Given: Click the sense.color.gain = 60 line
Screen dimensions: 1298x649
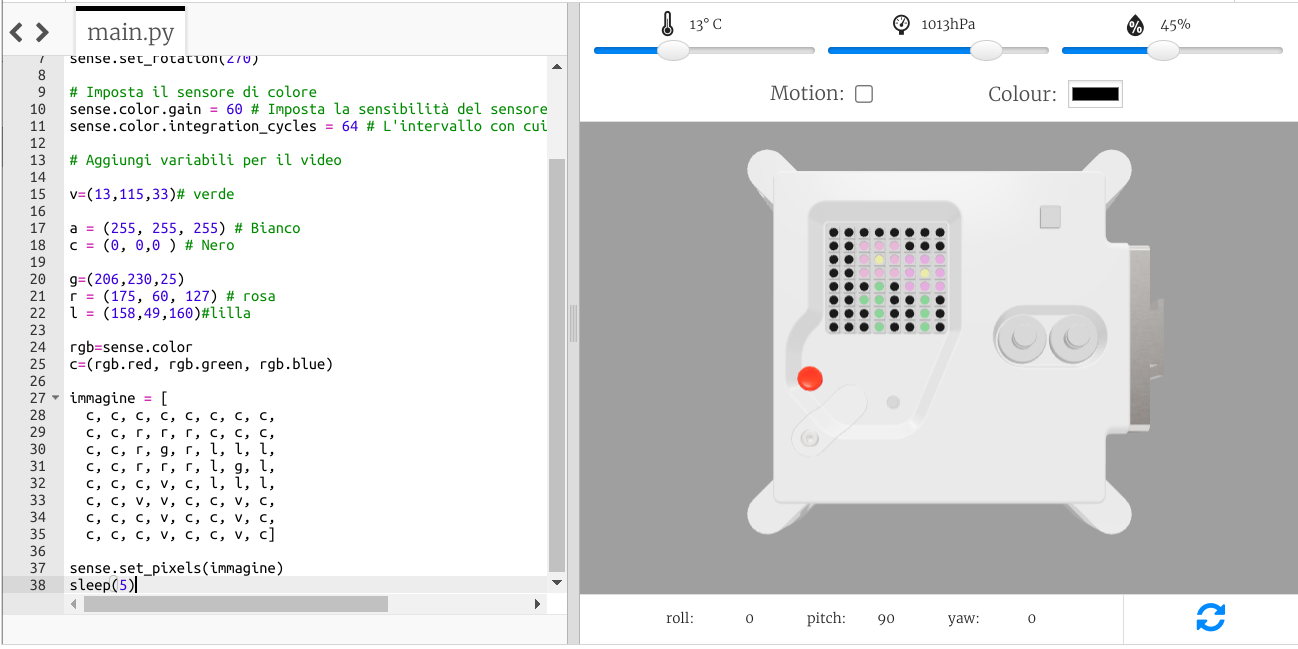Looking at the screenshot, I should tap(307, 109).
